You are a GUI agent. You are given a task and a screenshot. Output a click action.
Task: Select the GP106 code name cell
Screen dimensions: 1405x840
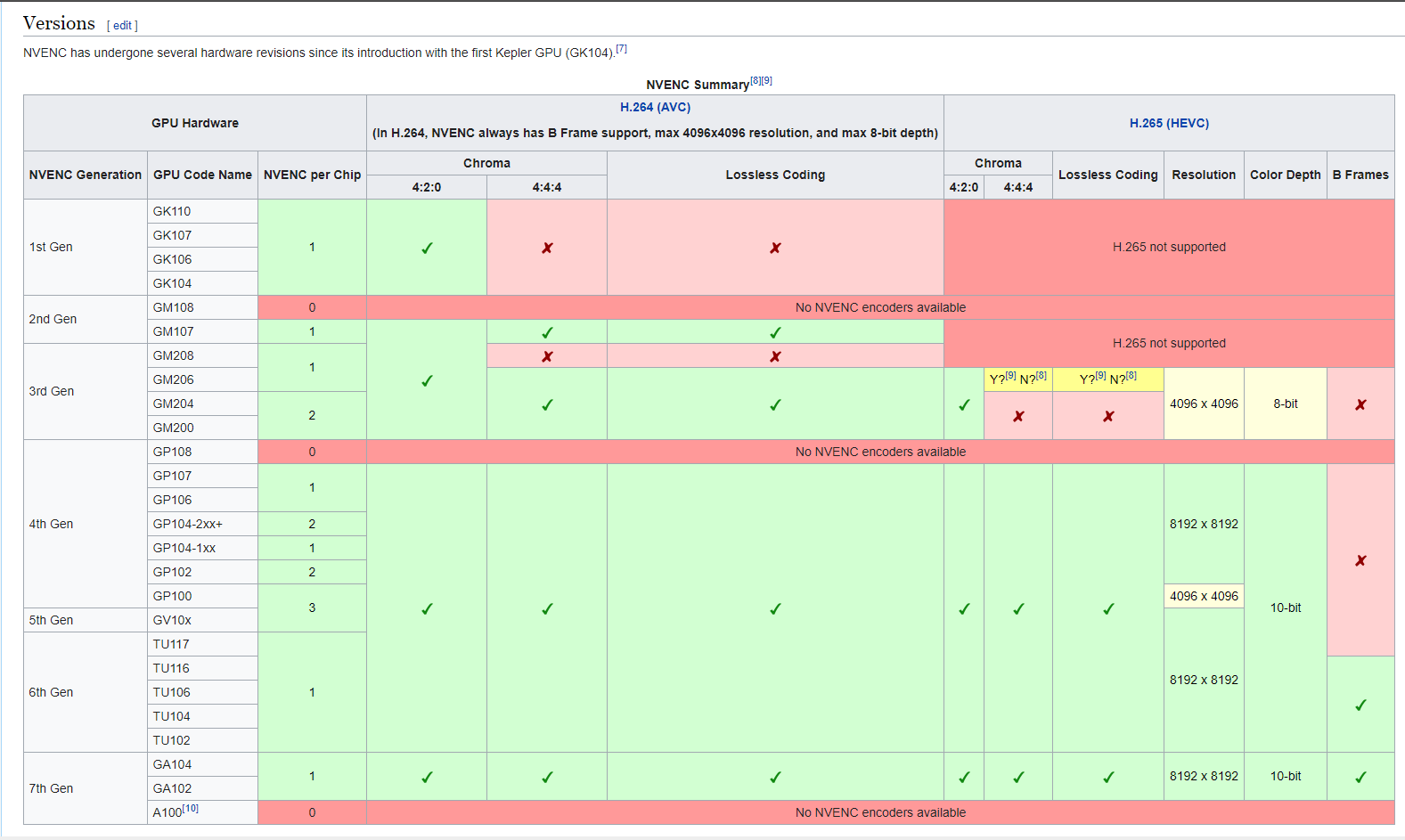(x=202, y=500)
